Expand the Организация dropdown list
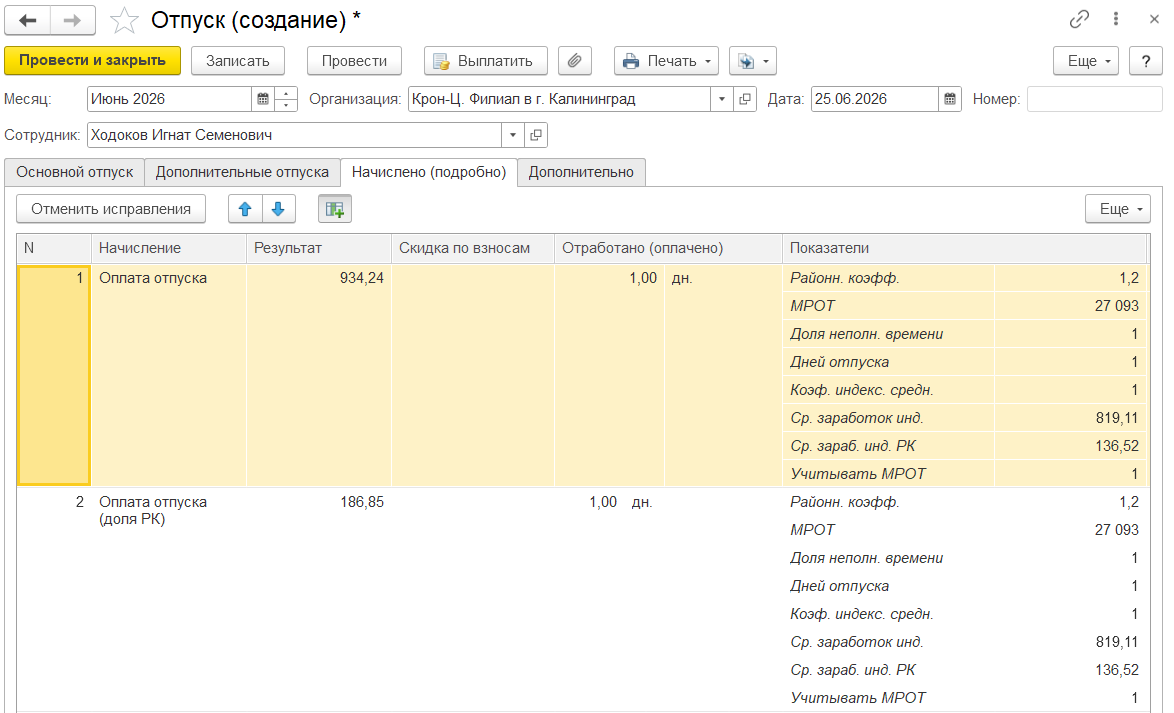This screenshot has height=713, width=1174. point(722,99)
